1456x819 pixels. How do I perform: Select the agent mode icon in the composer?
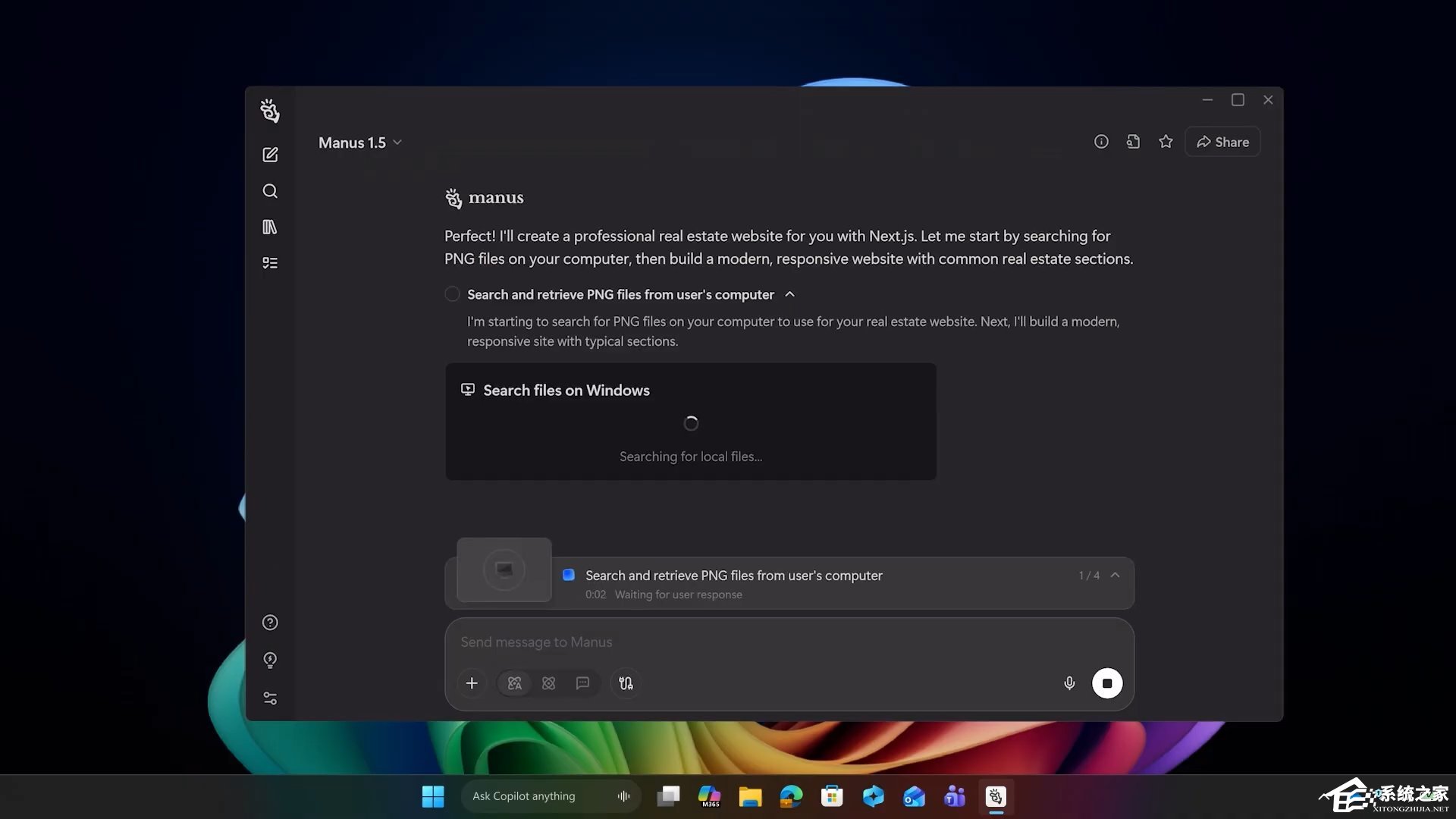tap(515, 683)
